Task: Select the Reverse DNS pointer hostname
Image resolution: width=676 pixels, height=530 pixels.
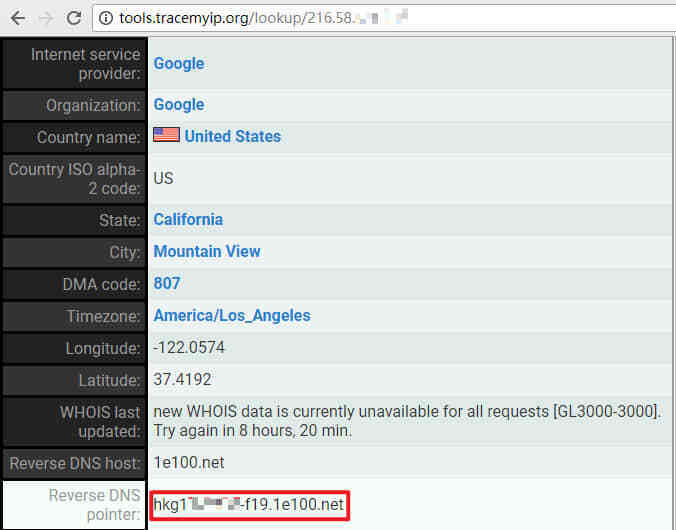Action: pos(249,505)
